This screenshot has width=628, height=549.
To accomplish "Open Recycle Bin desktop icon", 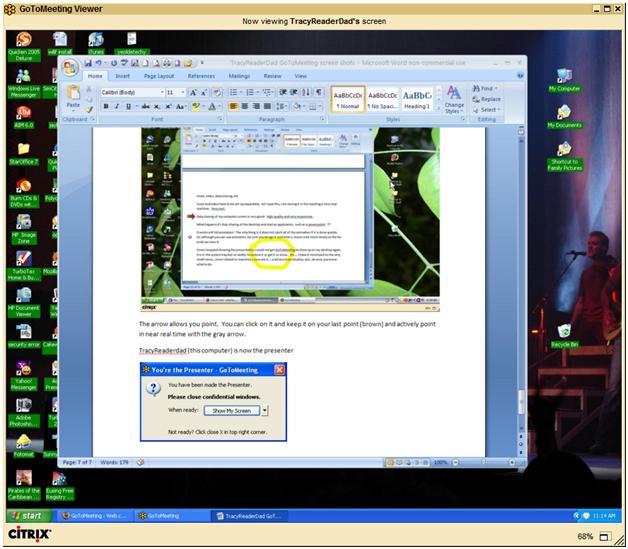I will pos(565,335).
